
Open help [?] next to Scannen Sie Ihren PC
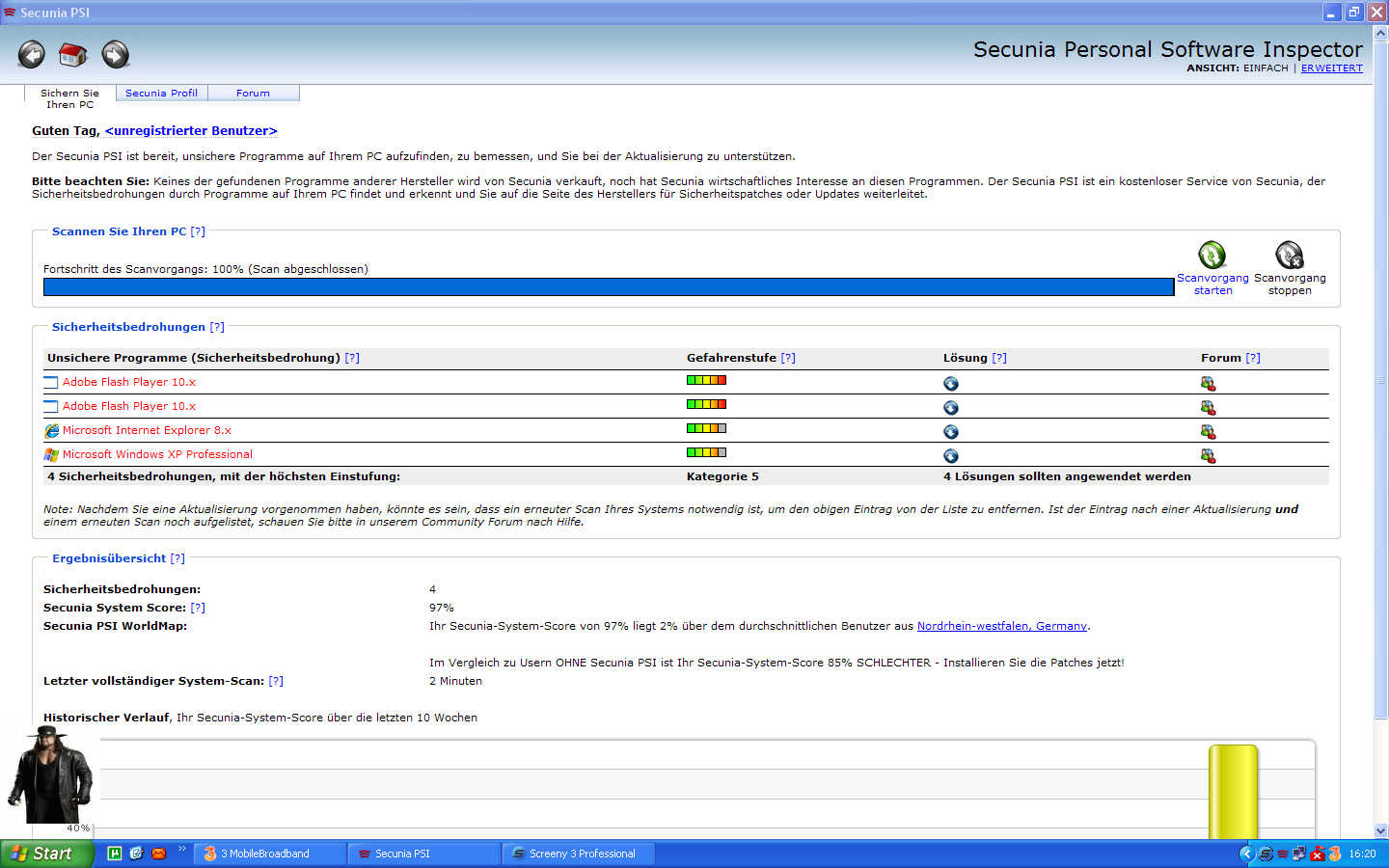[198, 231]
